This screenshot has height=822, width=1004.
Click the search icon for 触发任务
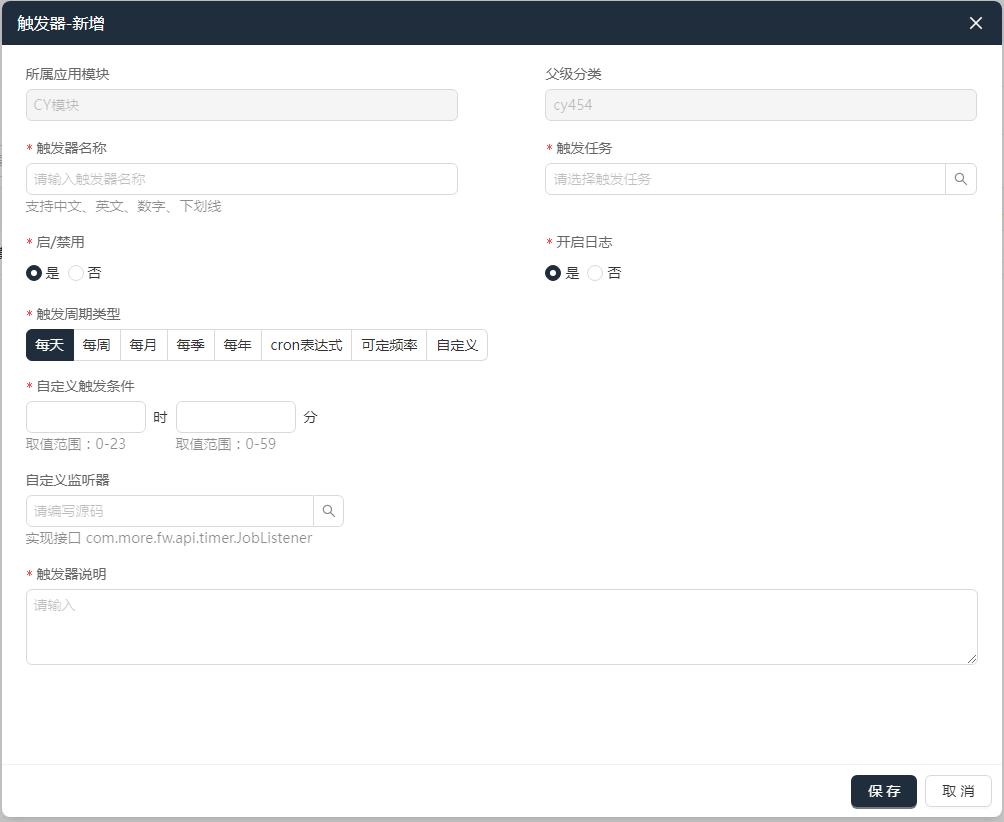pyautogui.click(x=960, y=179)
